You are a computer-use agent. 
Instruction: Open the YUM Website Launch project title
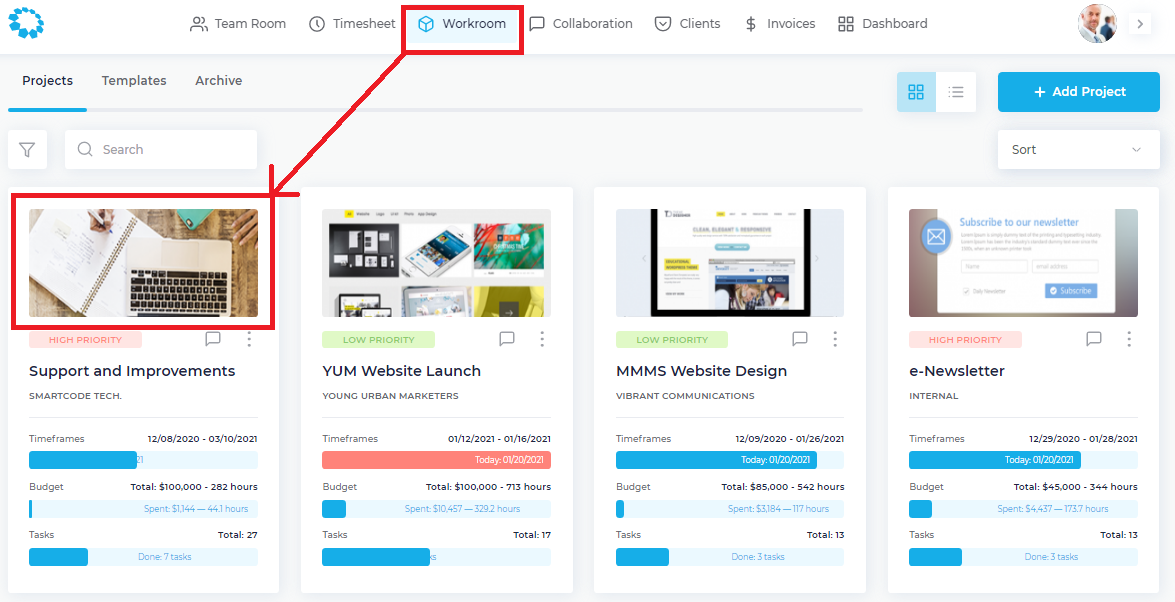tap(401, 371)
